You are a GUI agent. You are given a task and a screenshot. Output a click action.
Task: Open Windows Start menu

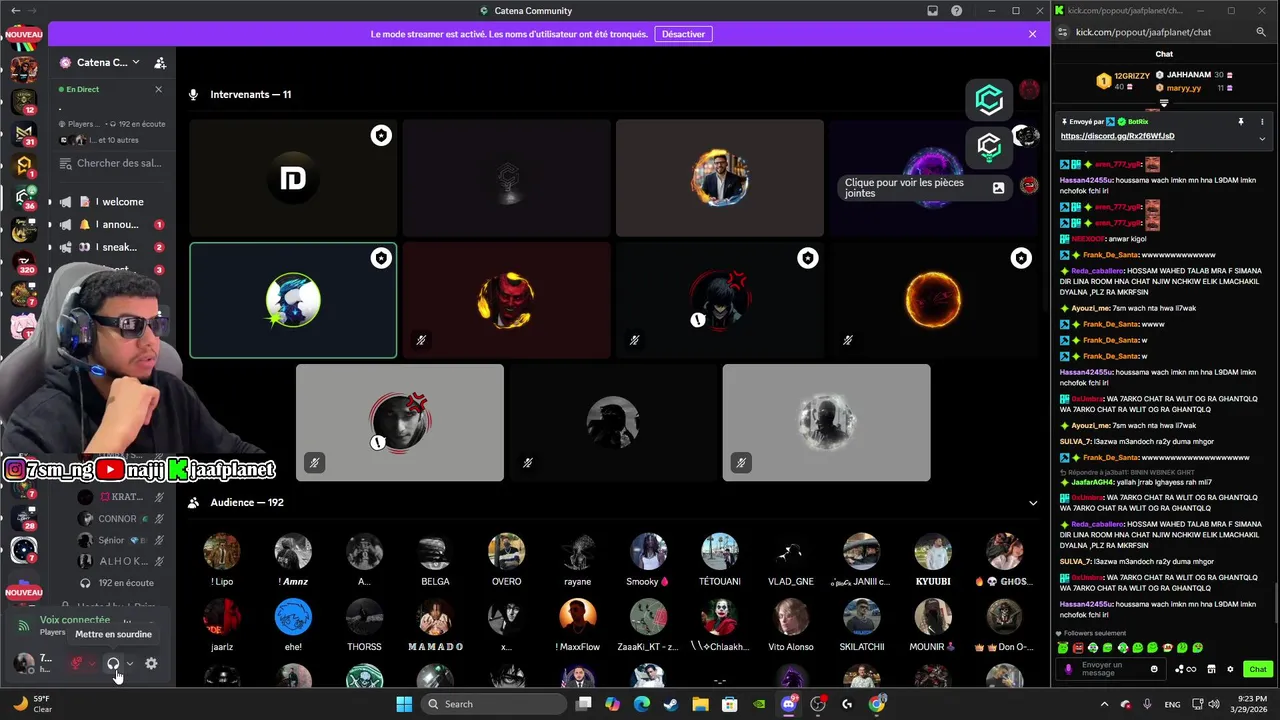click(x=404, y=704)
